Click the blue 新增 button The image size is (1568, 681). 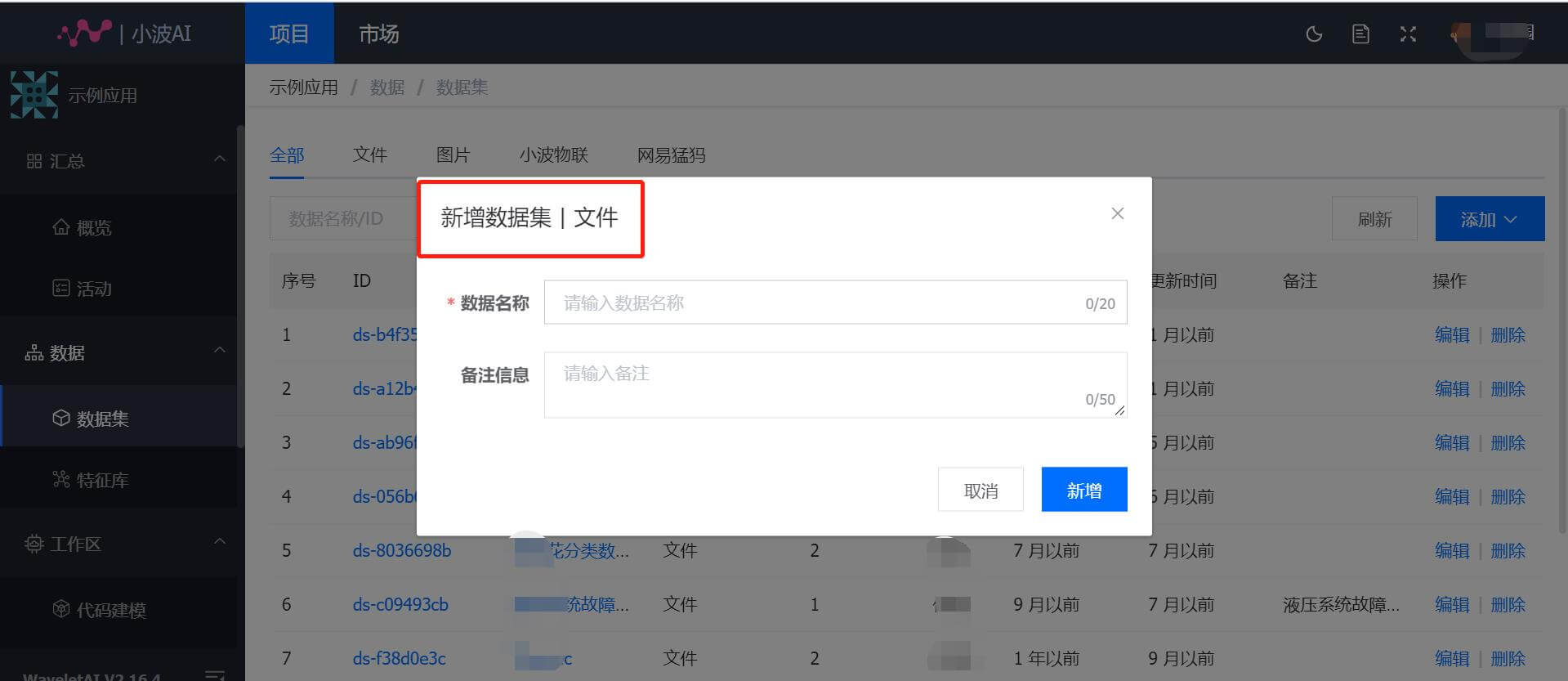(x=1084, y=490)
